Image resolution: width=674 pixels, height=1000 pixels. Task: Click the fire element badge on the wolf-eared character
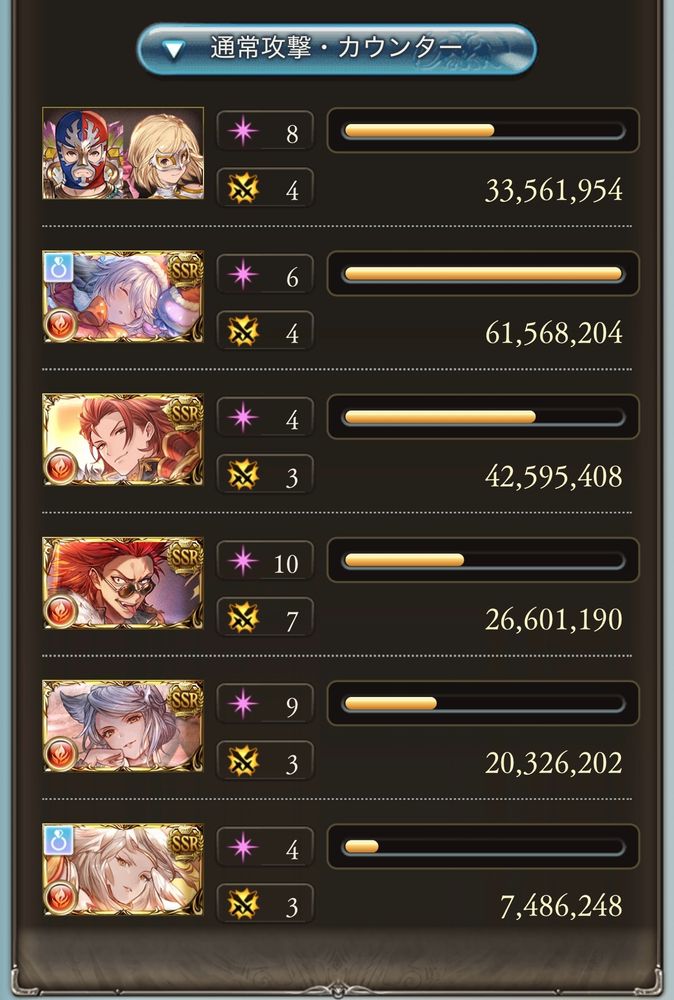click(61, 754)
